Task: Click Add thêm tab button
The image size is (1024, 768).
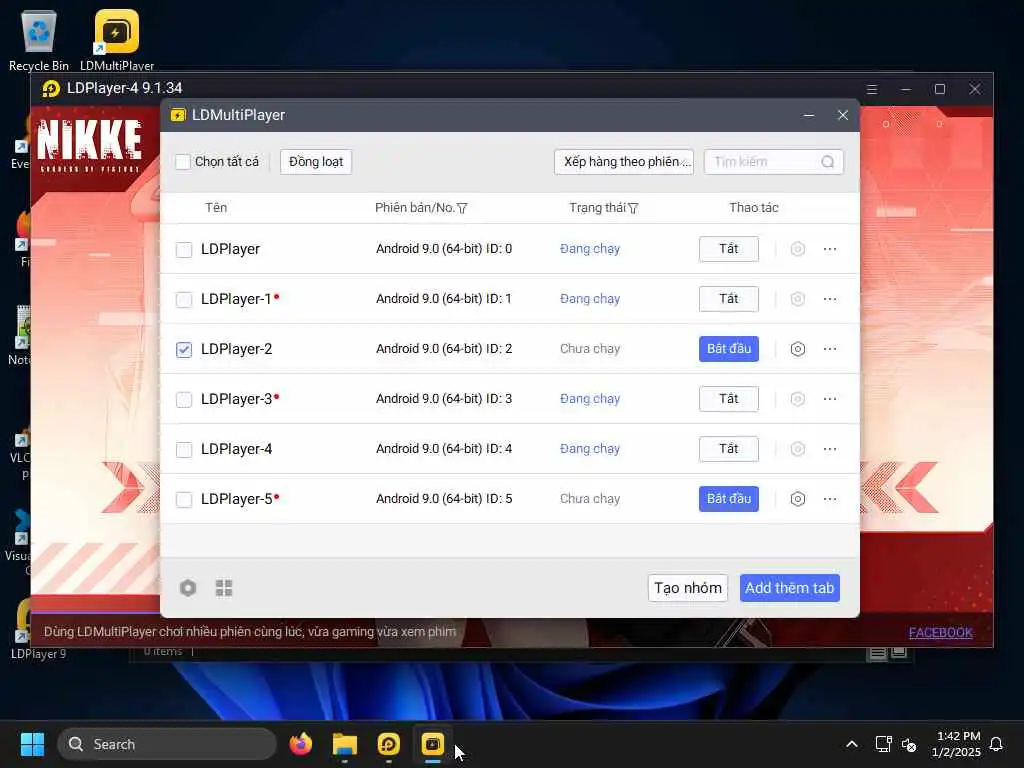Action: coord(790,588)
